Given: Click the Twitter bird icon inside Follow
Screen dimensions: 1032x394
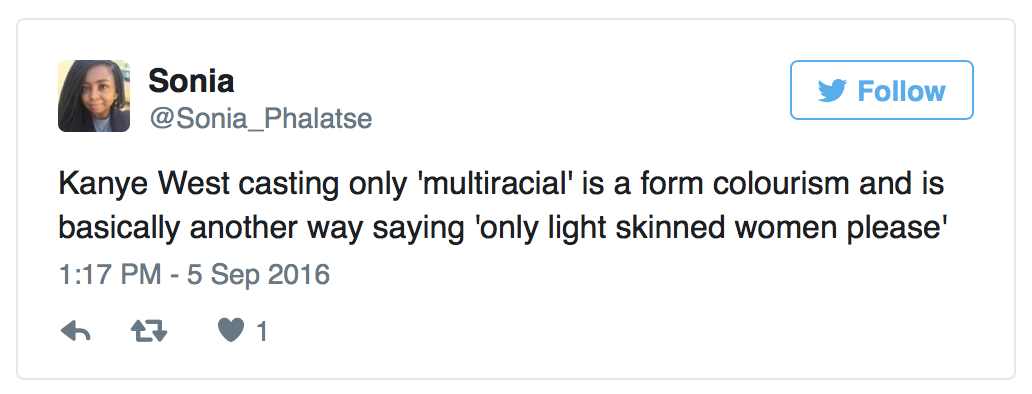Looking at the screenshot, I should coord(832,91).
